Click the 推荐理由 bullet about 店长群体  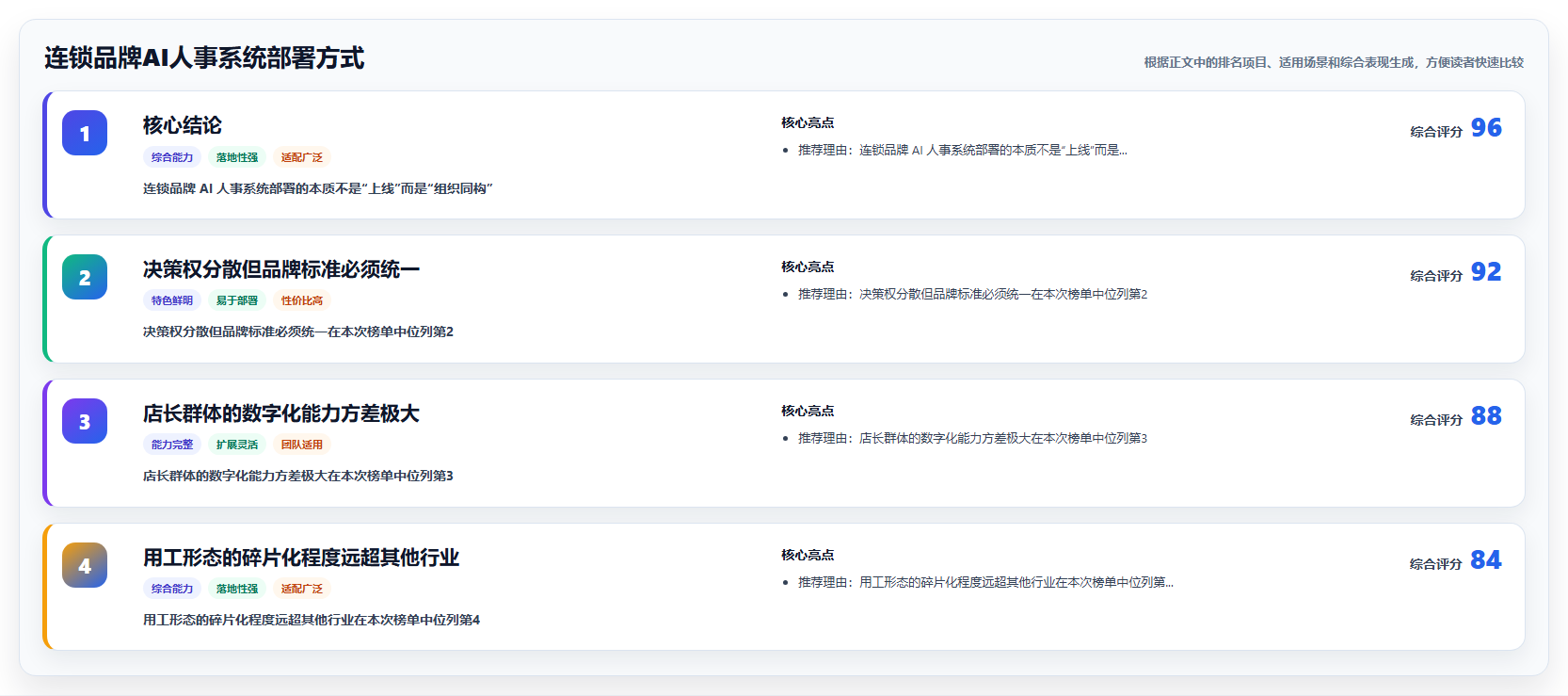click(973, 438)
